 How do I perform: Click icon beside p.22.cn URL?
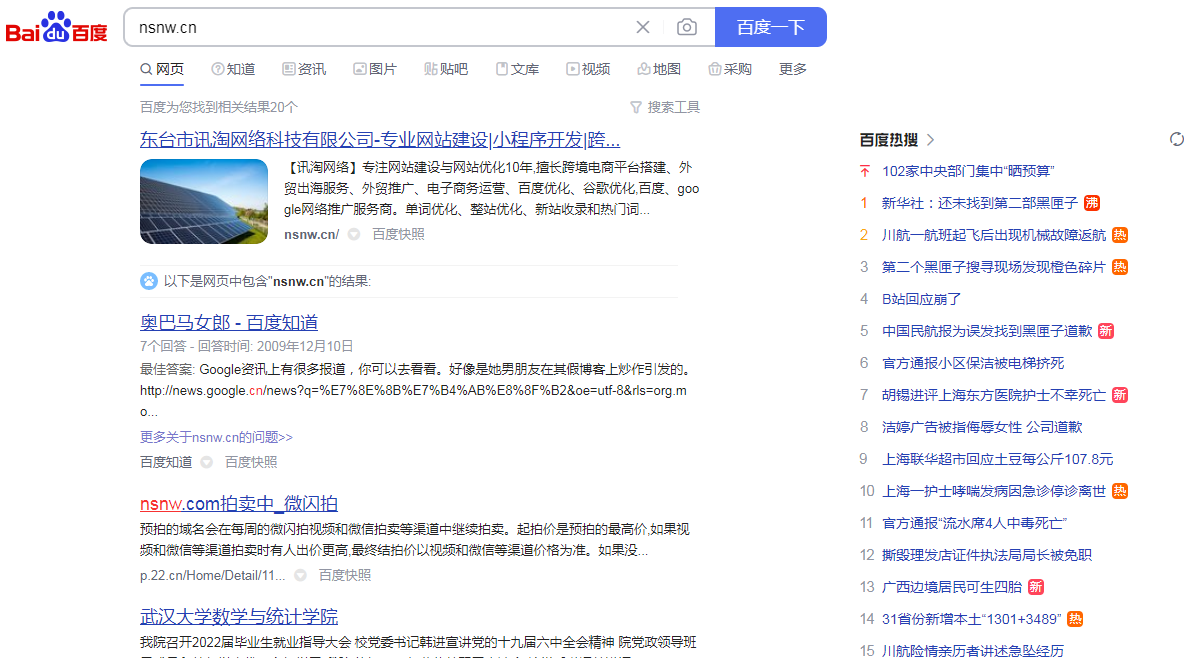pos(301,576)
